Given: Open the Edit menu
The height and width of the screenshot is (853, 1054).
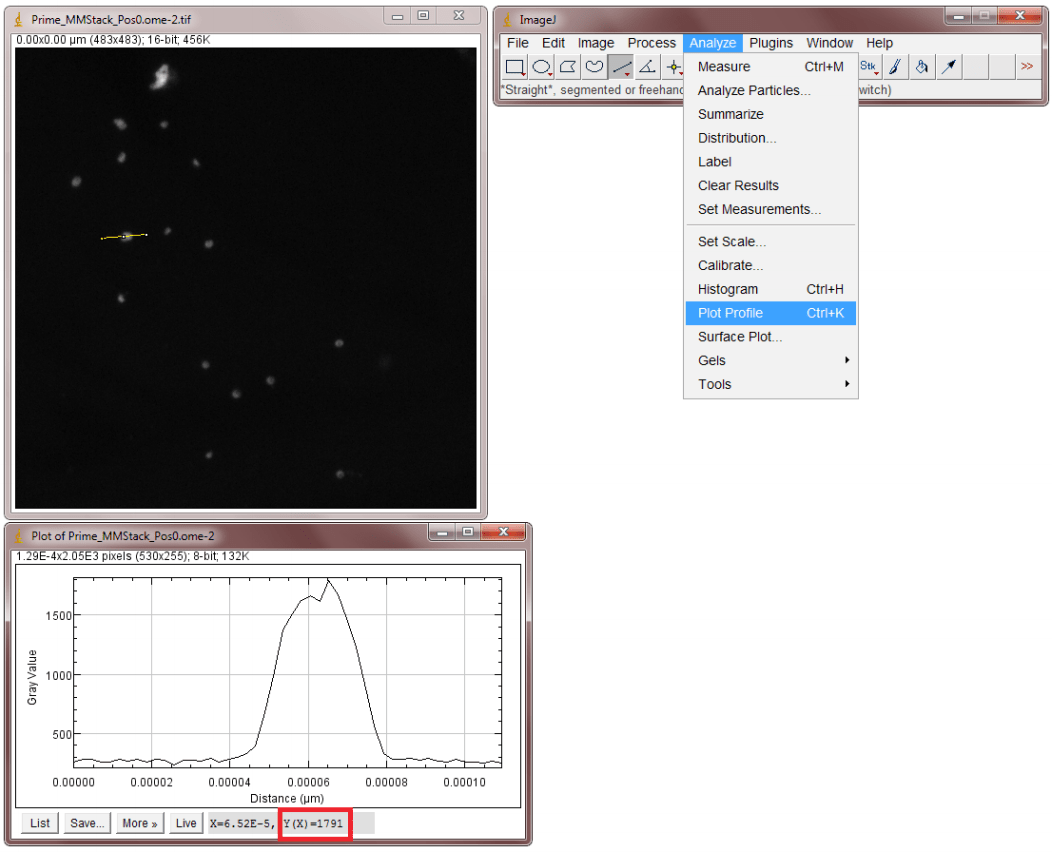Looking at the screenshot, I should 553,43.
